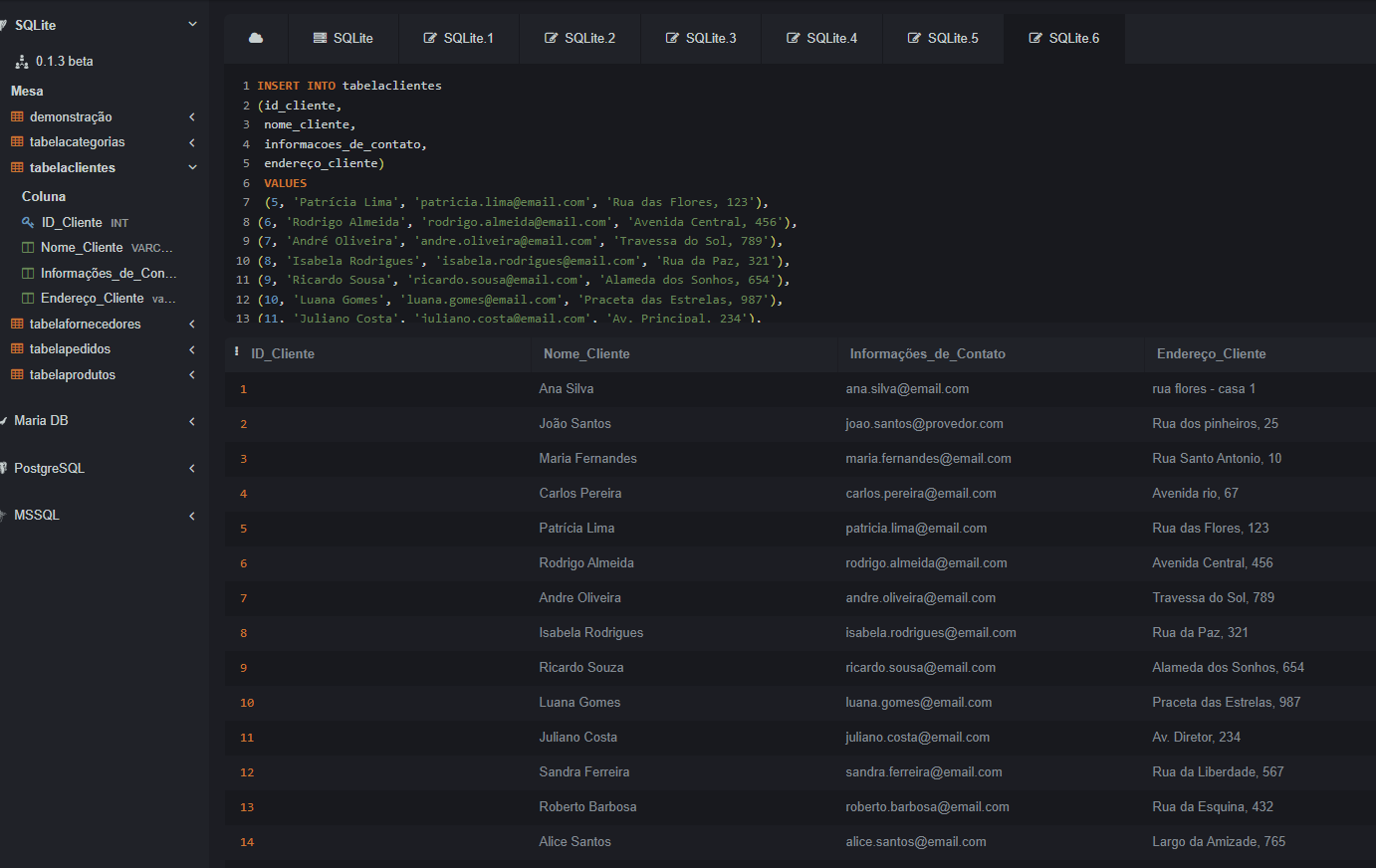Open the demonstração table

(x=71, y=116)
